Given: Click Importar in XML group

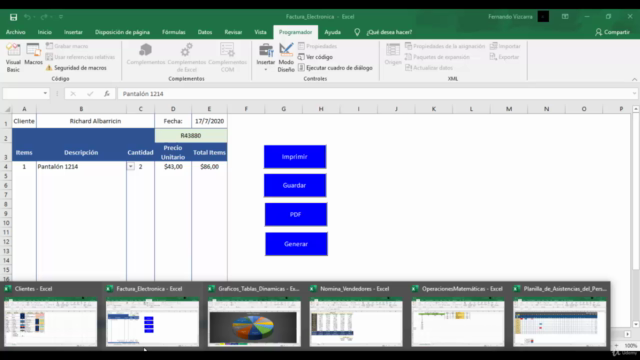Looking at the screenshot, I should click(505, 46).
